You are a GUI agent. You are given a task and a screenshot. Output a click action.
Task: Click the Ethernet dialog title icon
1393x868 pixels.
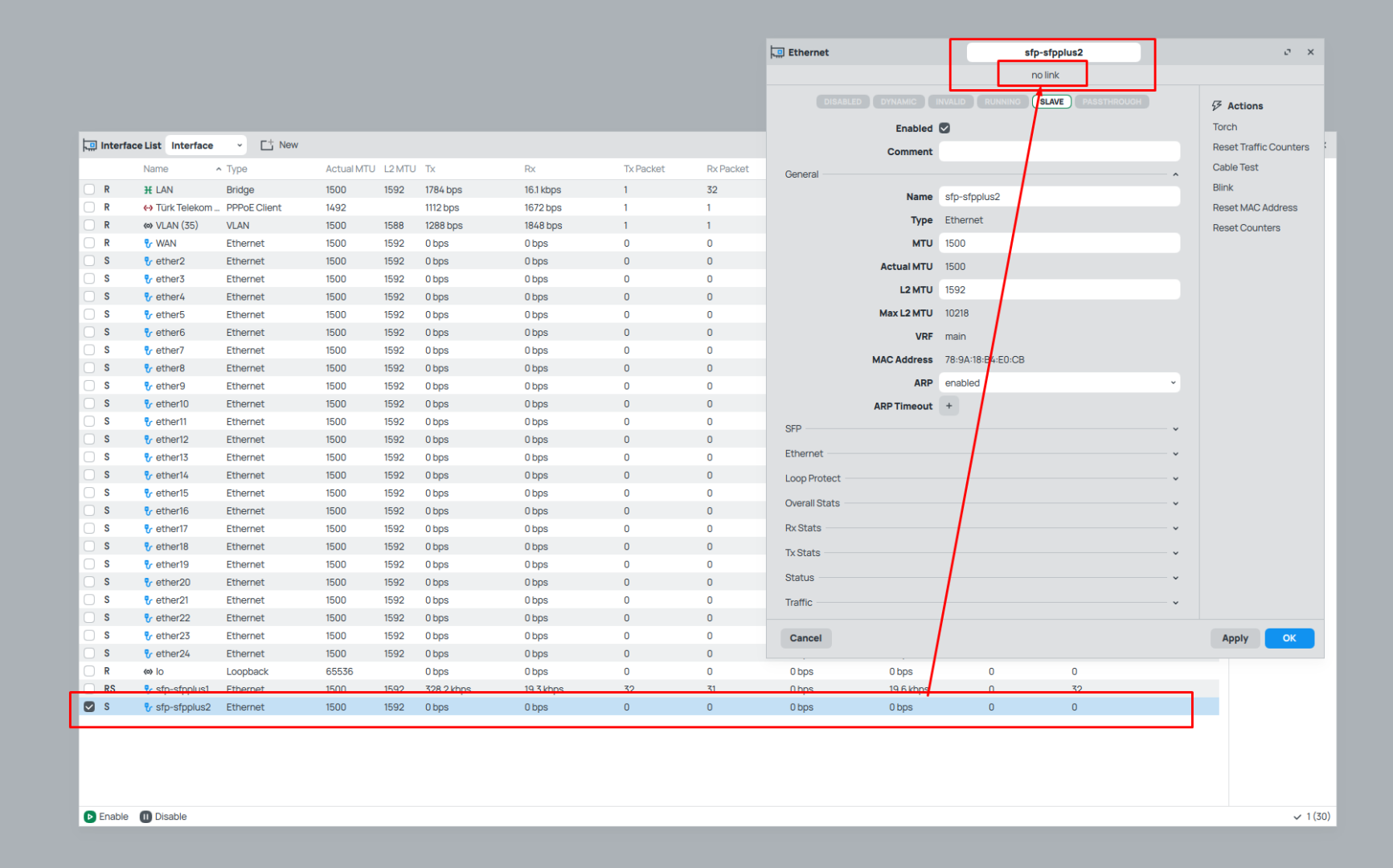click(x=777, y=52)
